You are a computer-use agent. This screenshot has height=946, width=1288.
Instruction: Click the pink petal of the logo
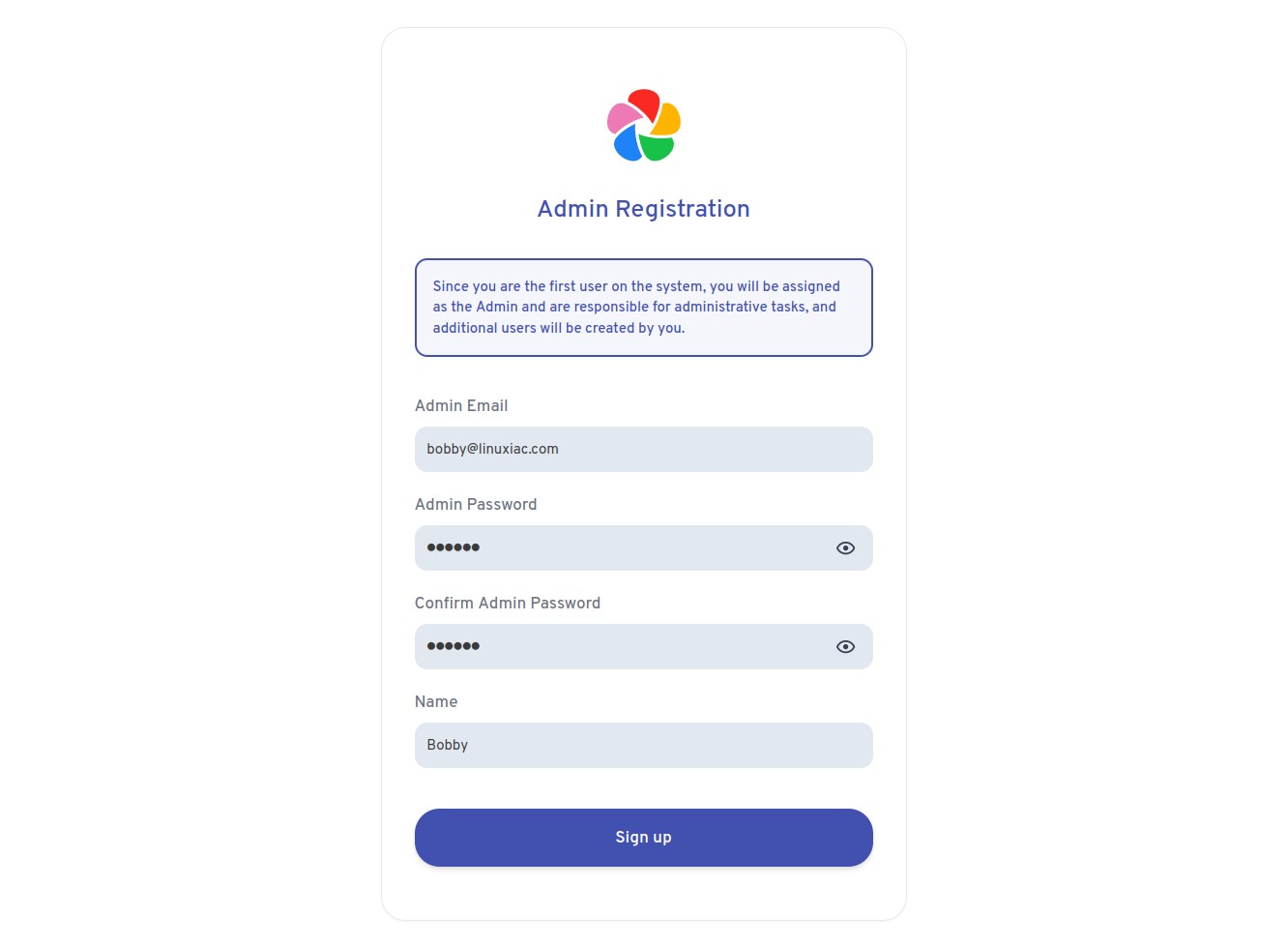(x=622, y=118)
